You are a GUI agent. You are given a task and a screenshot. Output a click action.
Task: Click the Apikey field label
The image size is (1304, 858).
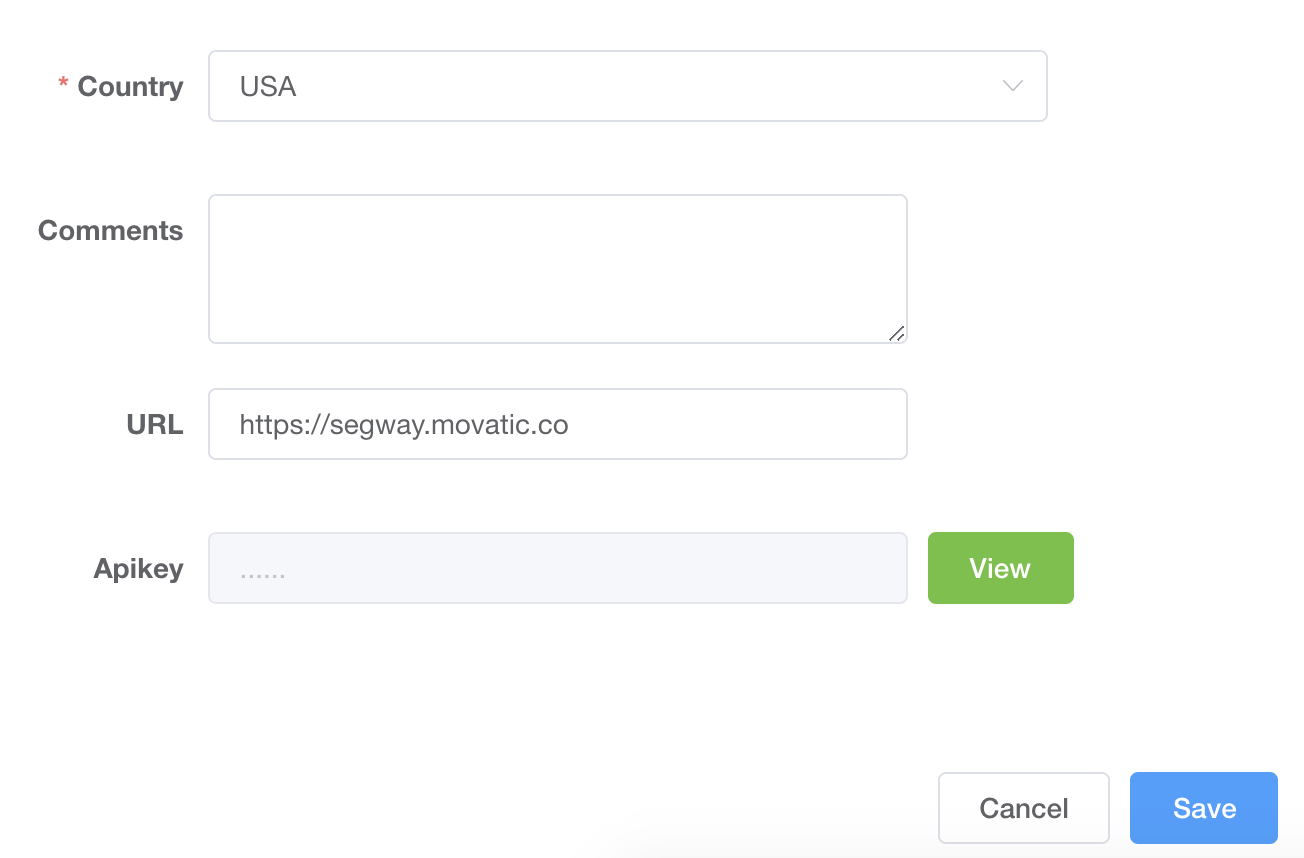138,569
